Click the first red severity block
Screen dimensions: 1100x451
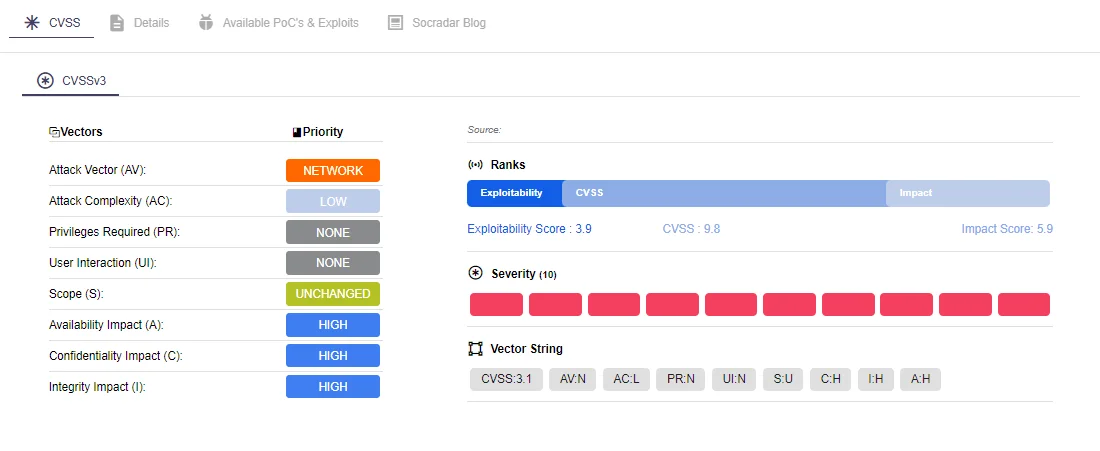pyautogui.click(x=496, y=304)
